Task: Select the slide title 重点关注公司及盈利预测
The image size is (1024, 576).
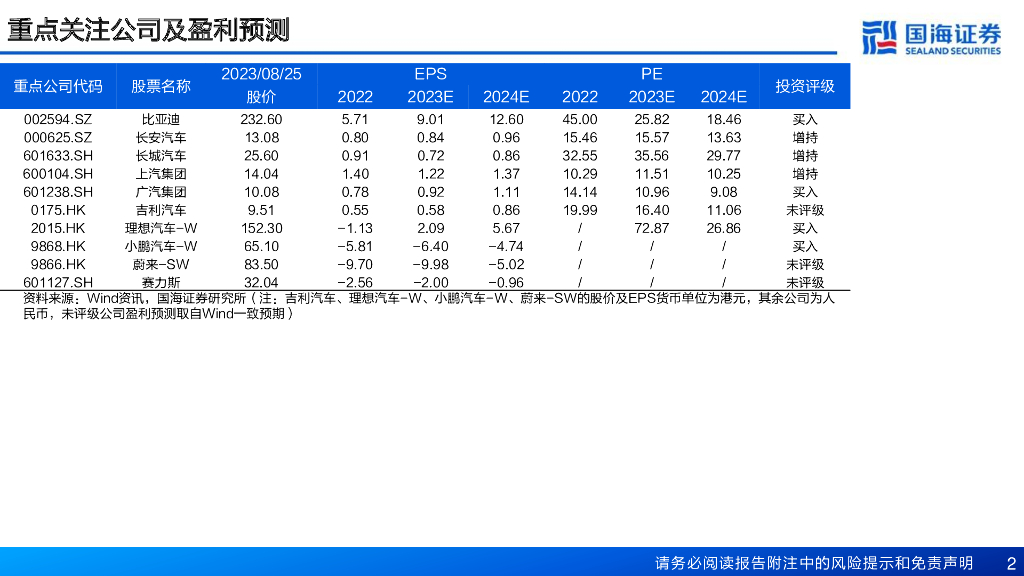Action: click(148, 30)
